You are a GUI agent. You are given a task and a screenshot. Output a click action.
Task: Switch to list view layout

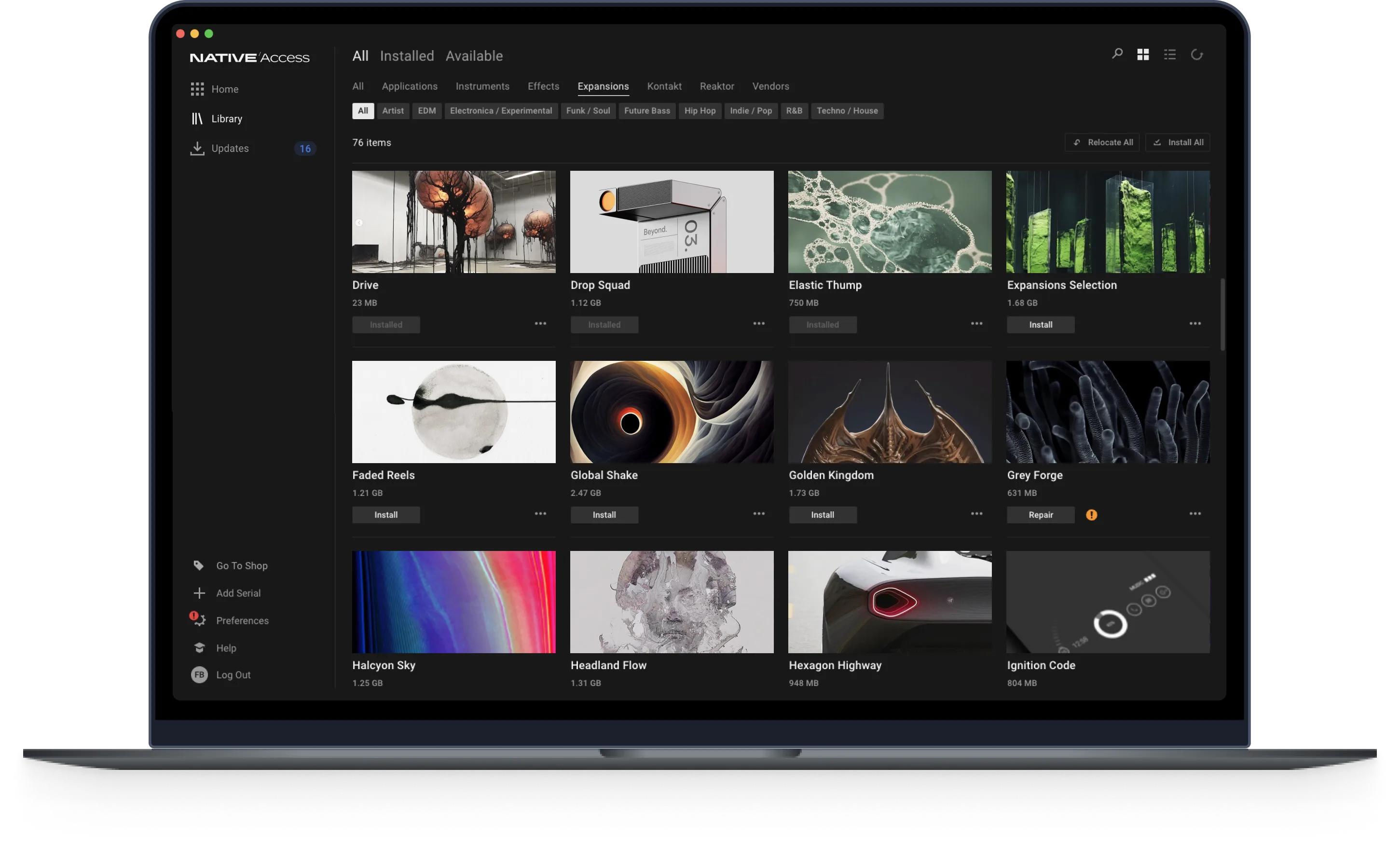(x=1170, y=55)
